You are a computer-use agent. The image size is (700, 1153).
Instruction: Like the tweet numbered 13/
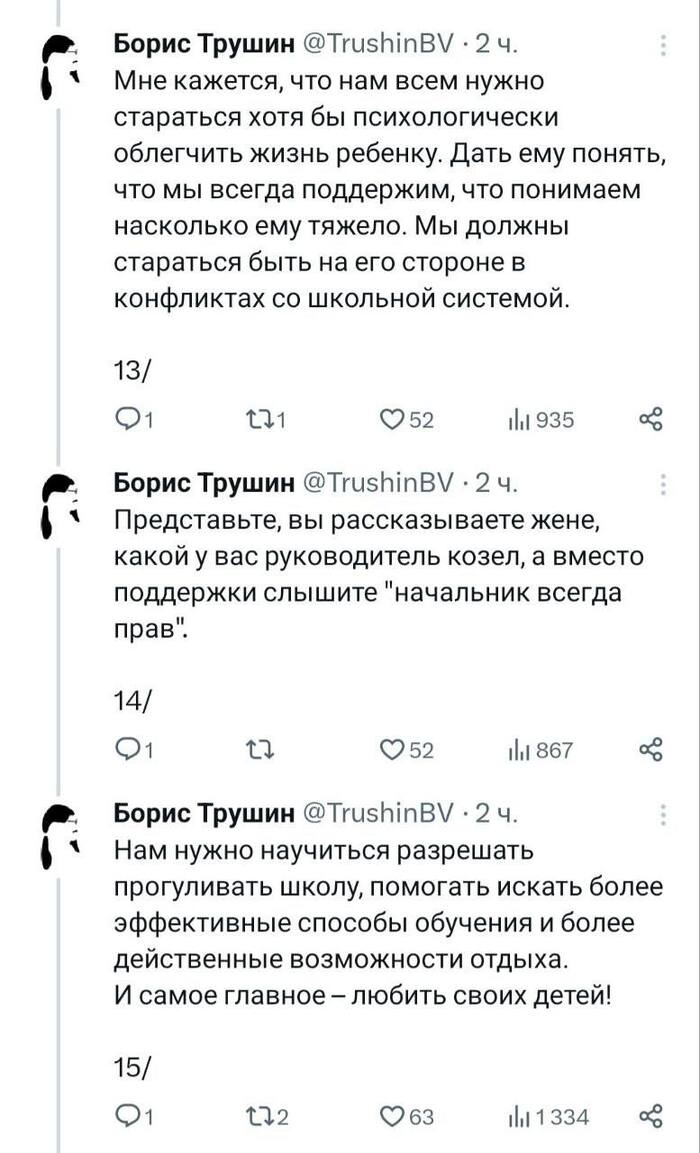393,420
